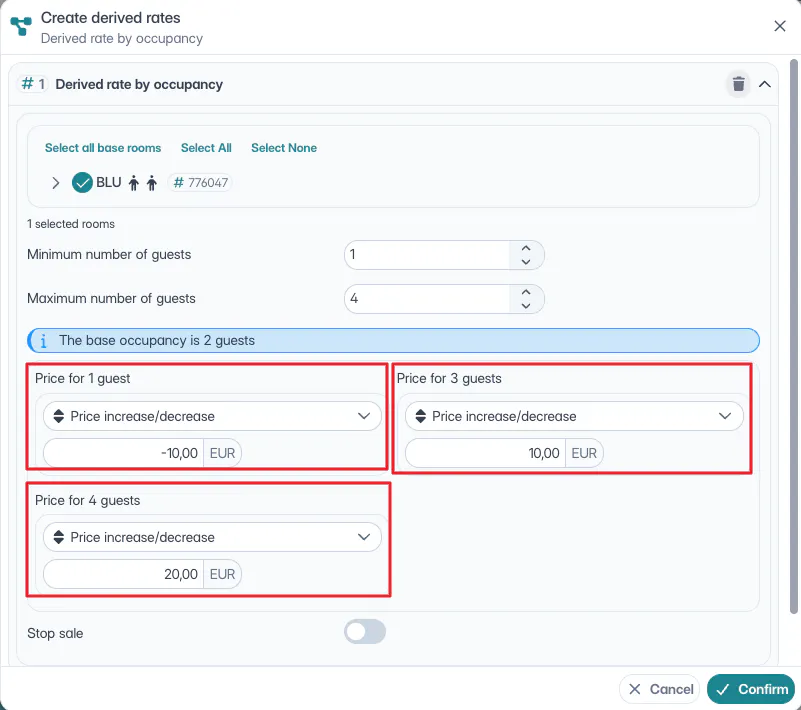Click the hash icon beside room ID 776047

(179, 183)
